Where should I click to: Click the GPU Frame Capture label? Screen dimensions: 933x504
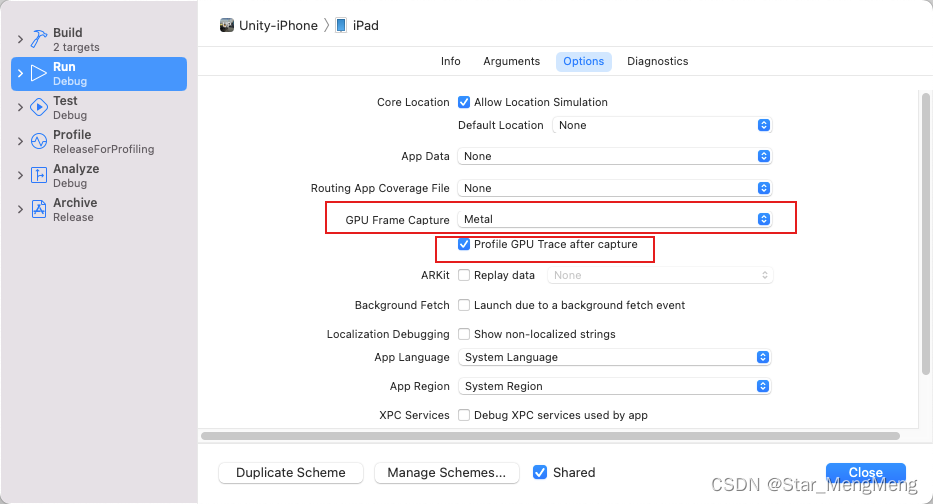coord(397,220)
